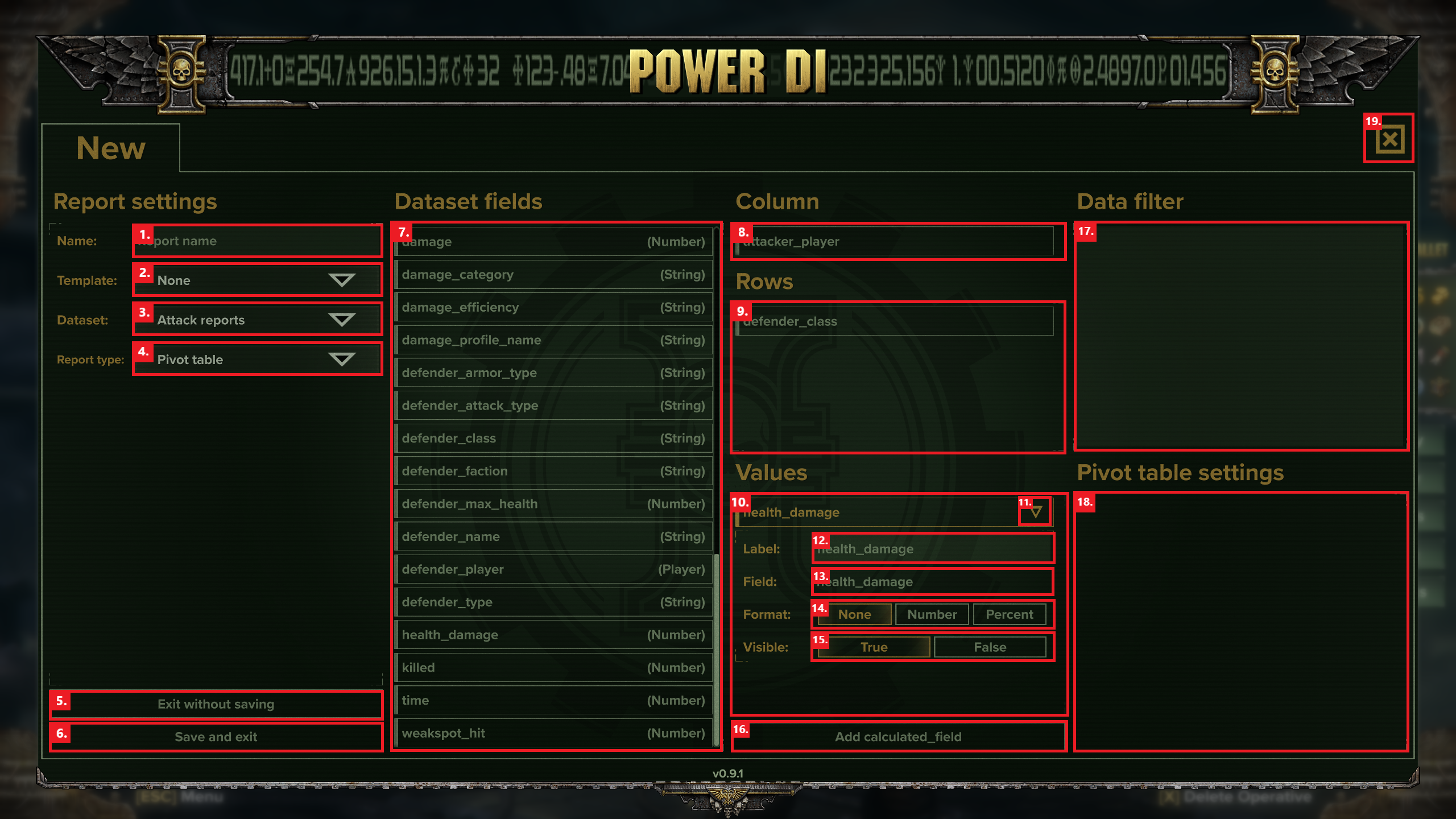Collapse the health_damage value expander arrow
Viewport: 1456px width, 819px height.
pyautogui.click(x=1036, y=511)
